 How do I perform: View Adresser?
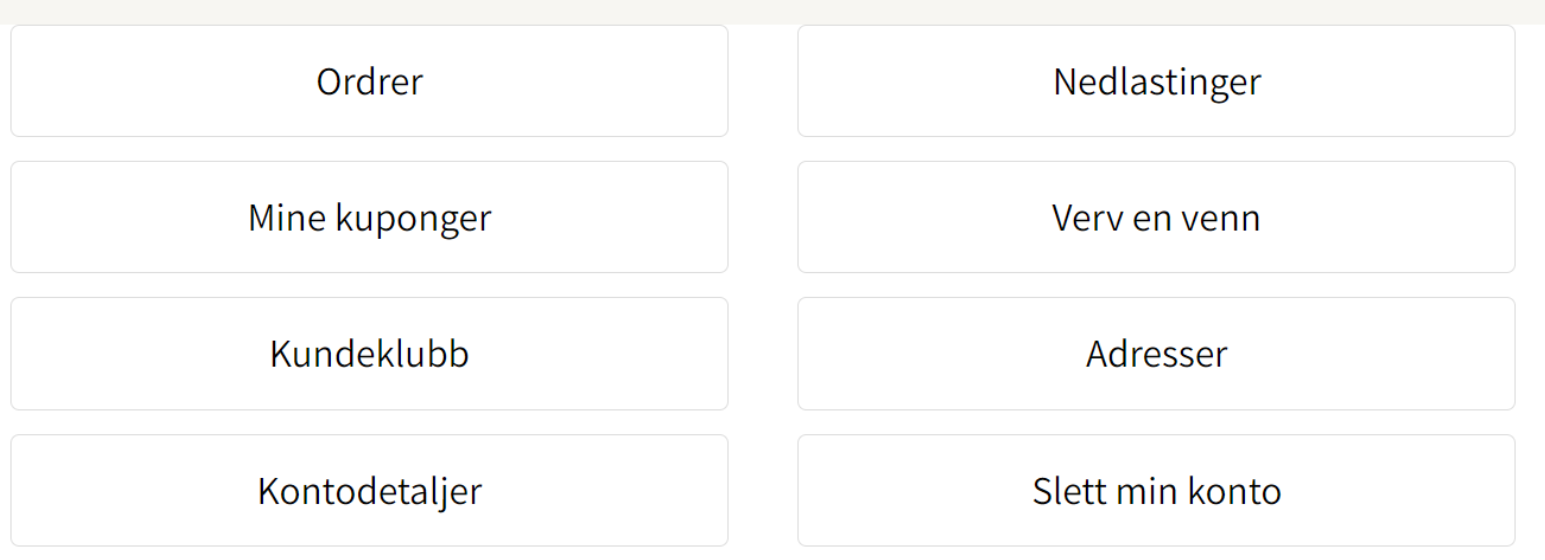(x=1156, y=354)
